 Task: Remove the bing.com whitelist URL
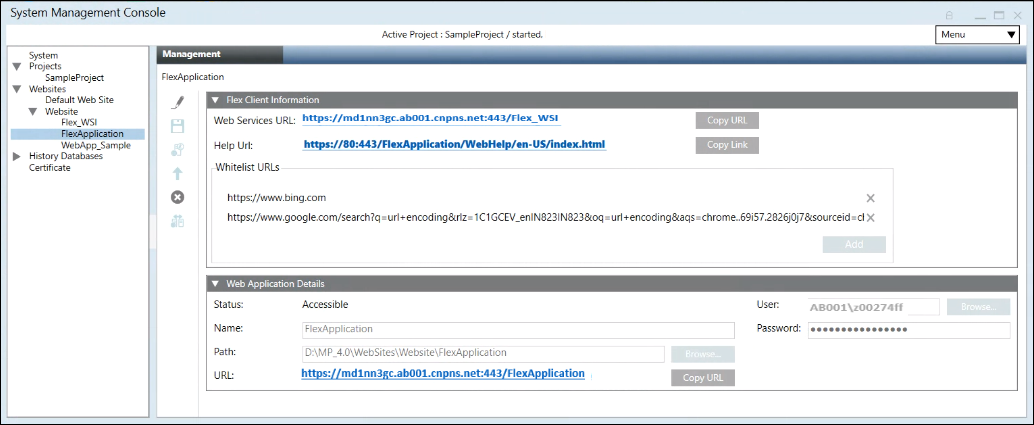coord(870,198)
